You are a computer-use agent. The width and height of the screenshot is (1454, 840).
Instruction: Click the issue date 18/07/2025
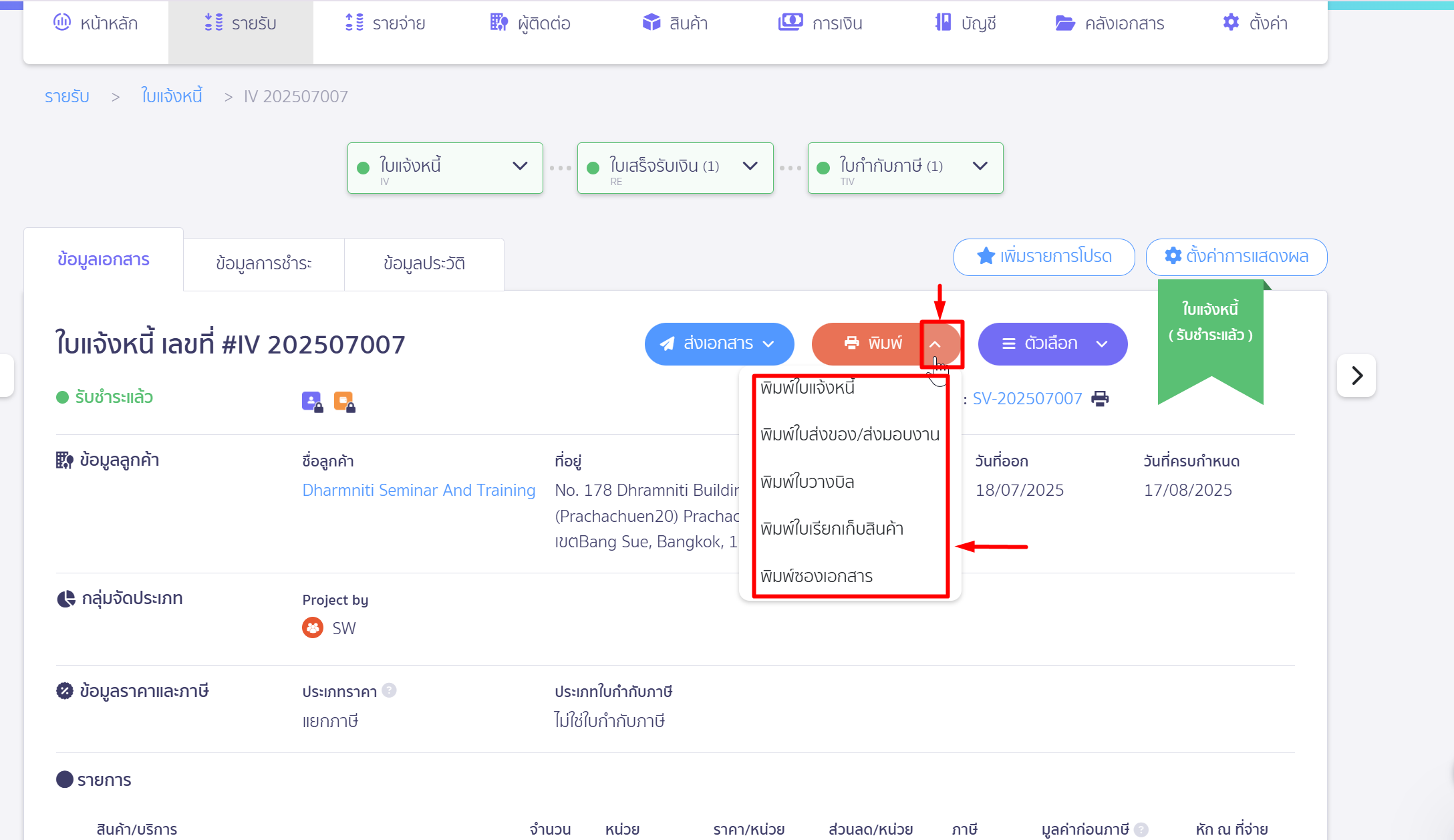(1020, 491)
